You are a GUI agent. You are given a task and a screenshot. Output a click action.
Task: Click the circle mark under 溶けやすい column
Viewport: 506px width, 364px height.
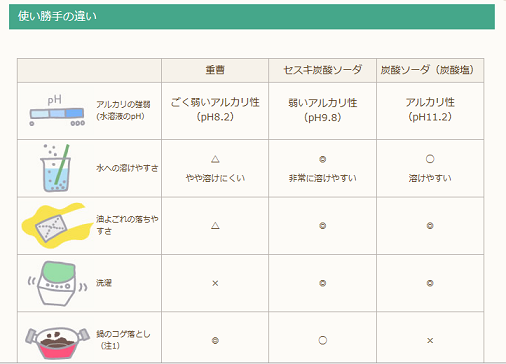coord(430,159)
